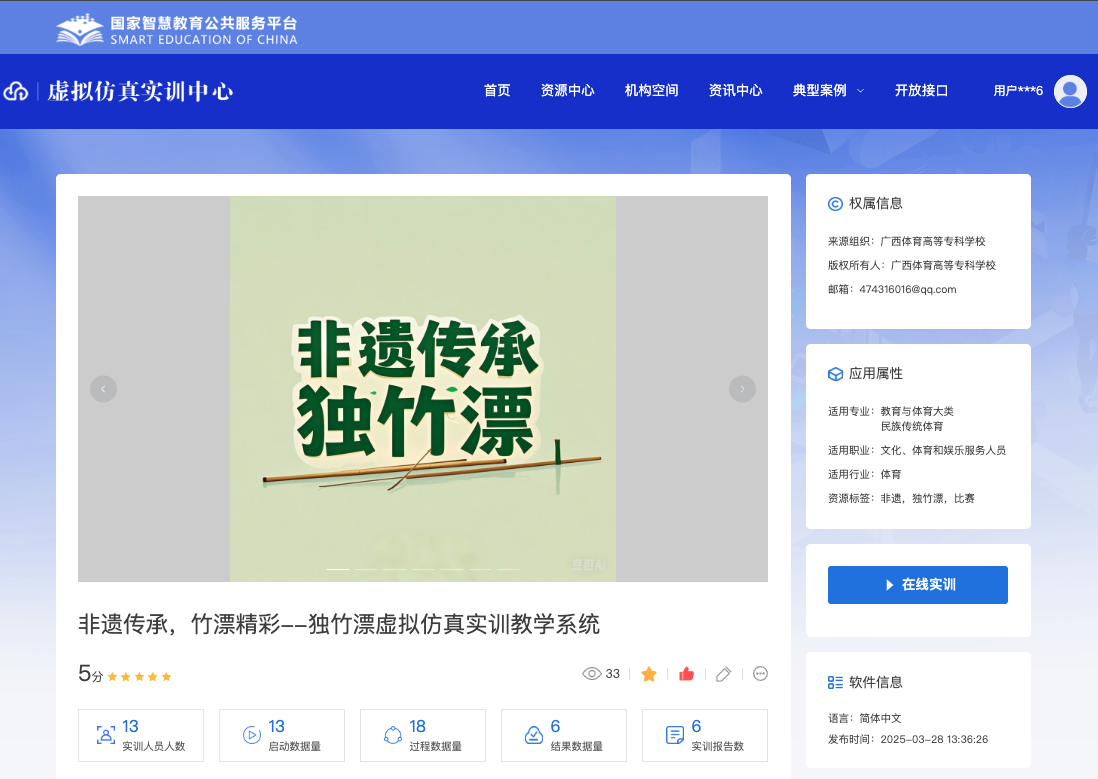Expand the 典型案例 dropdown menu
Viewport: 1098px width, 779px height.
pyautogui.click(x=828, y=91)
